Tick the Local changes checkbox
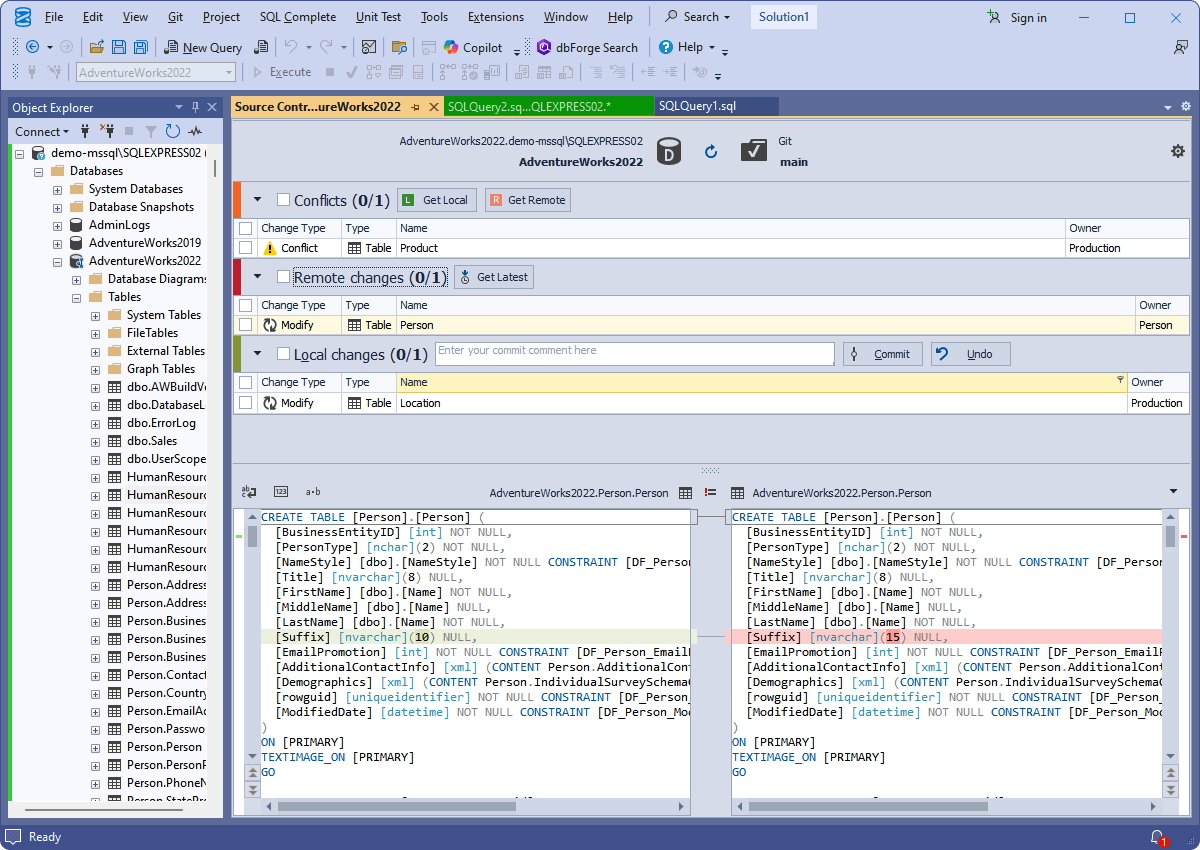This screenshot has width=1200, height=850. (281, 354)
